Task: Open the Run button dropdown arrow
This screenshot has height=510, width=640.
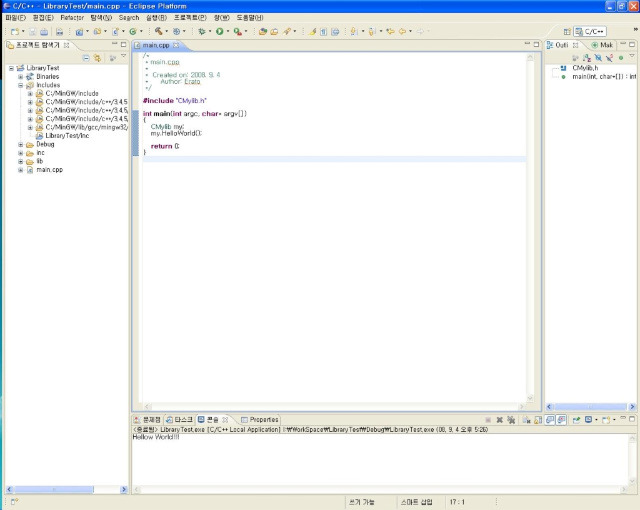Action: [228, 31]
